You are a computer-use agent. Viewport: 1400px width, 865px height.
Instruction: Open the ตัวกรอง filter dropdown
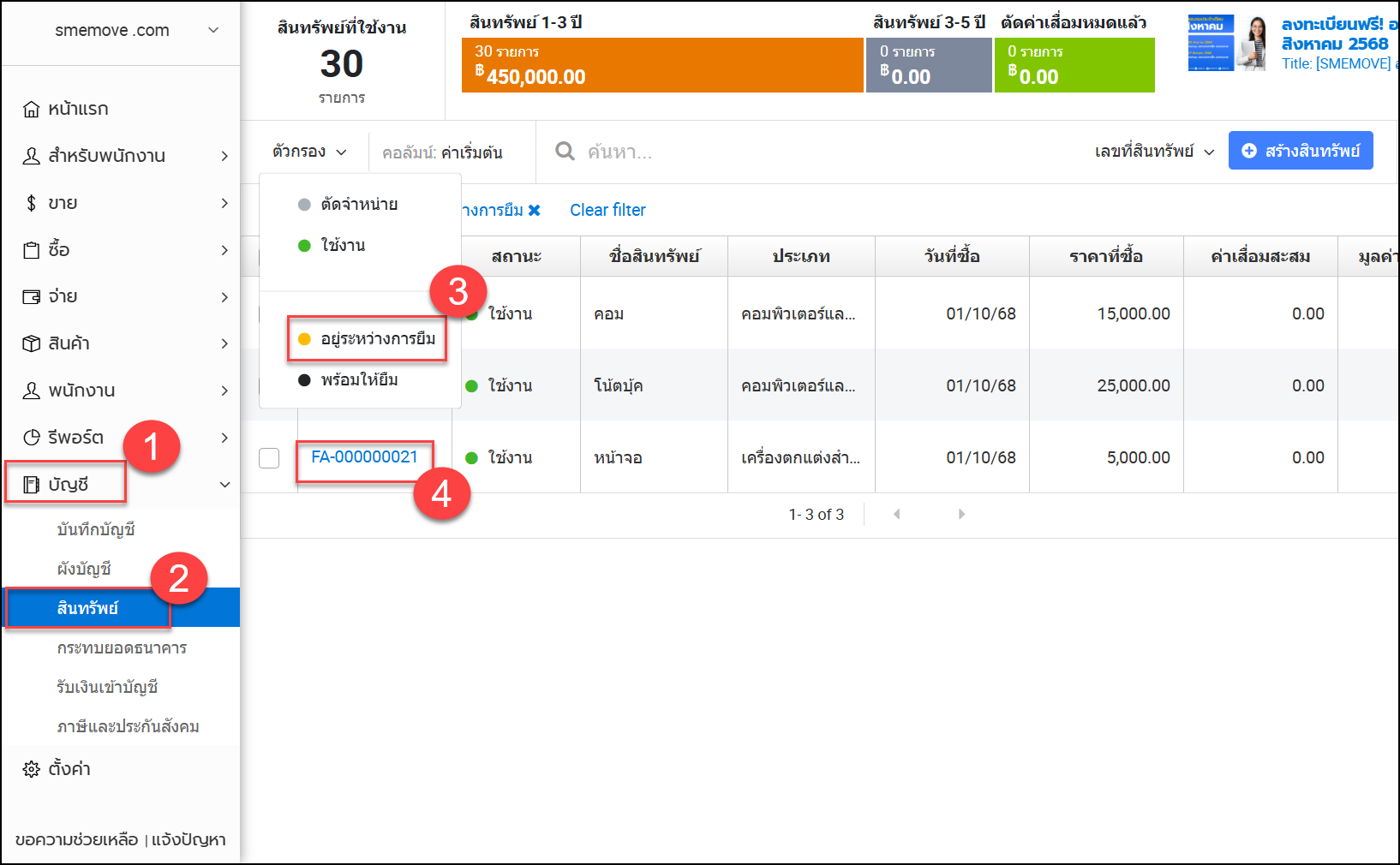pyautogui.click(x=309, y=152)
